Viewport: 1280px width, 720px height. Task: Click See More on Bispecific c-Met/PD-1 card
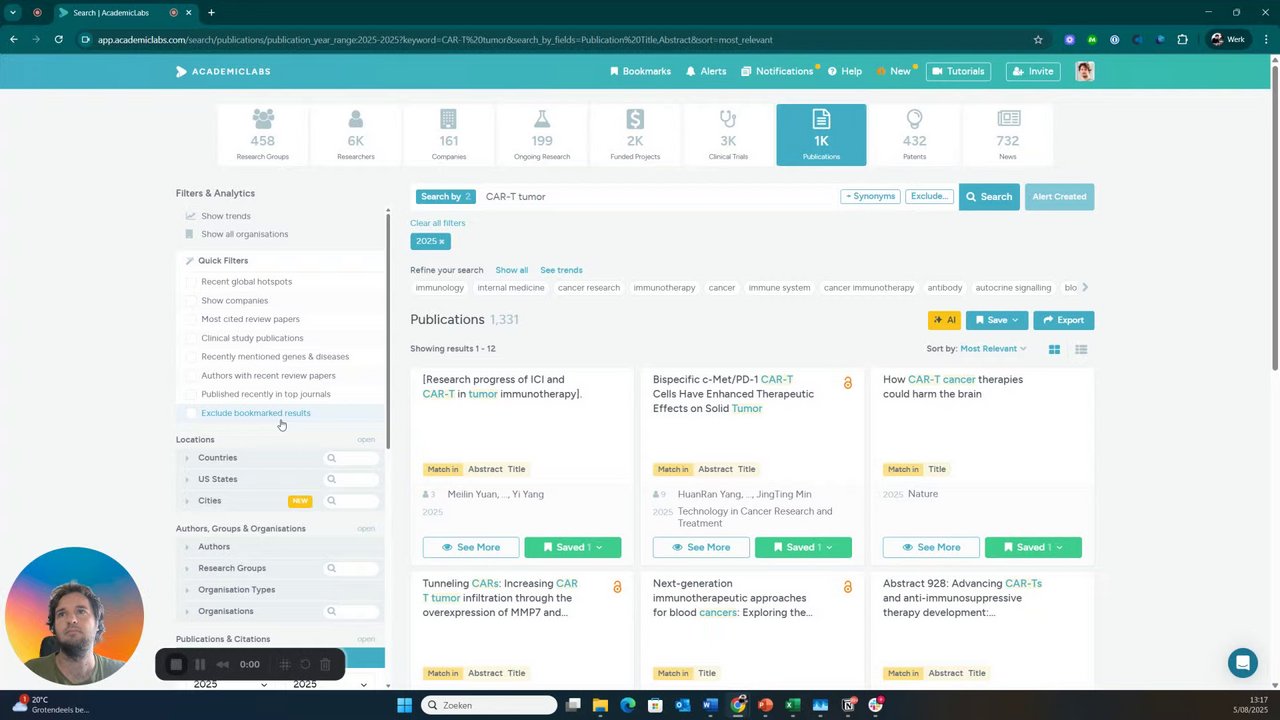pos(701,547)
